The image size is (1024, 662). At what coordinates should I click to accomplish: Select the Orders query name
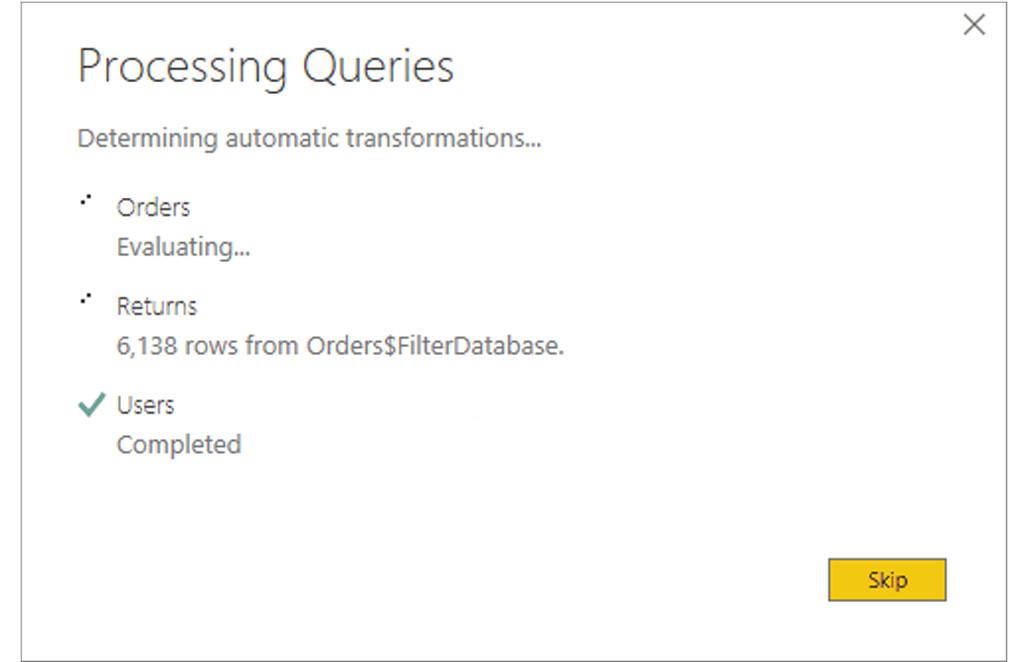pyautogui.click(x=153, y=207)
